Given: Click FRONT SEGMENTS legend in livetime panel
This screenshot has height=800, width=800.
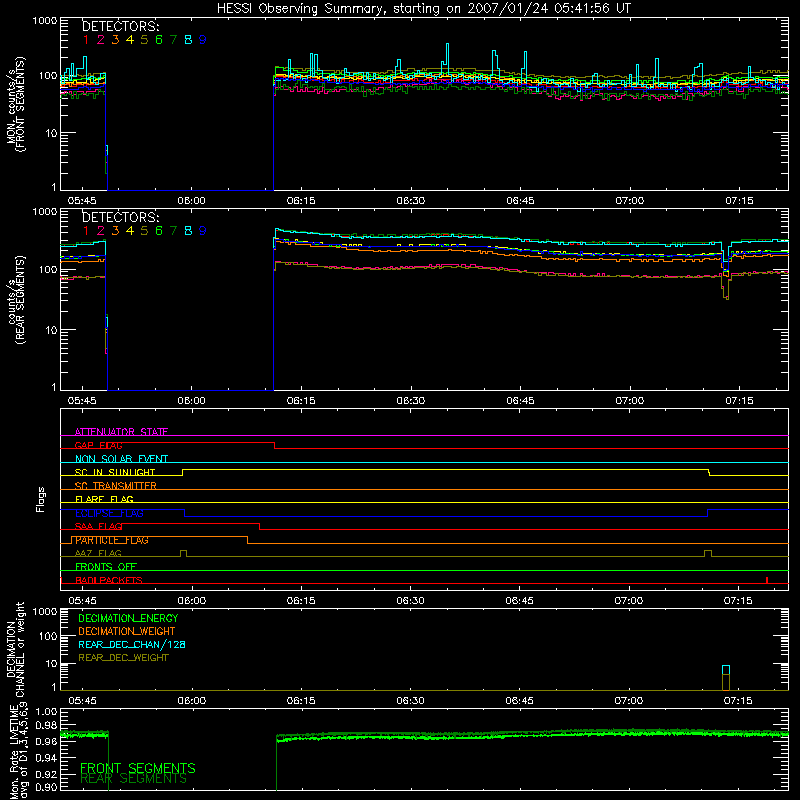Looking at the screenshot, I should [138, 768].
